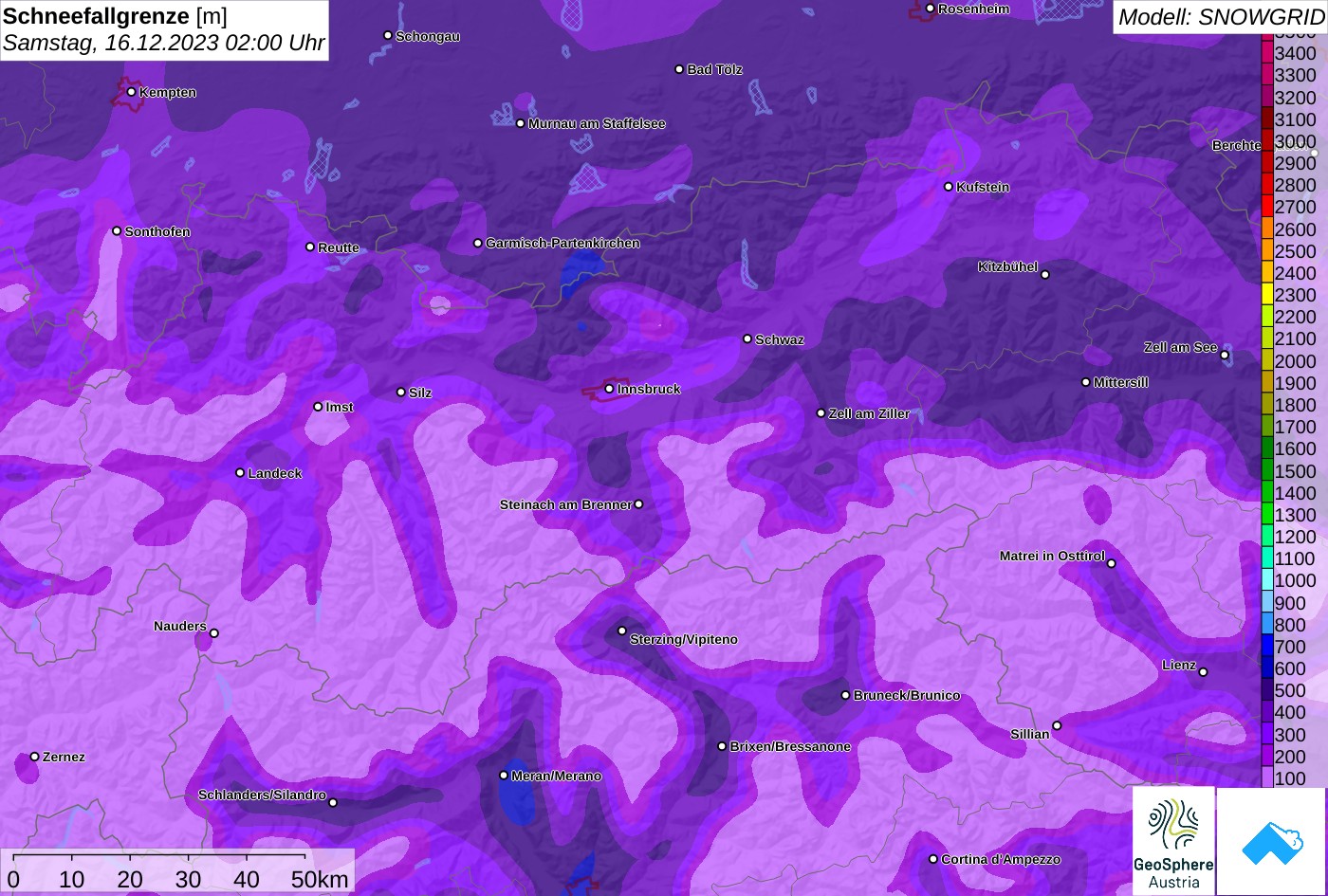Click the date 'Samstag, 16.12.2023 02:00 Uhr'
This screenshot has width=1328, height=896.
tap(164, 44)
